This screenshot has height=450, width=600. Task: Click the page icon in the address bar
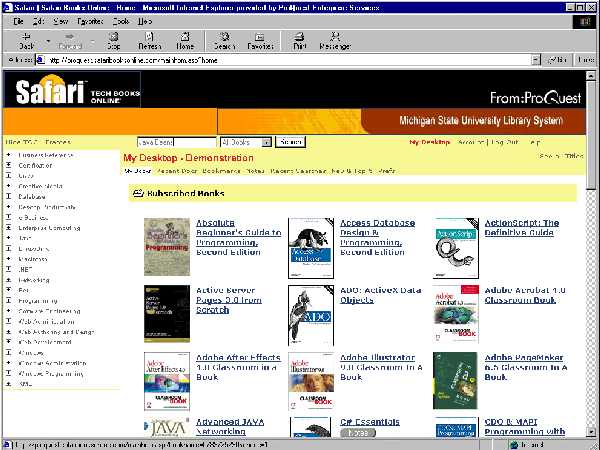(41, 60)
